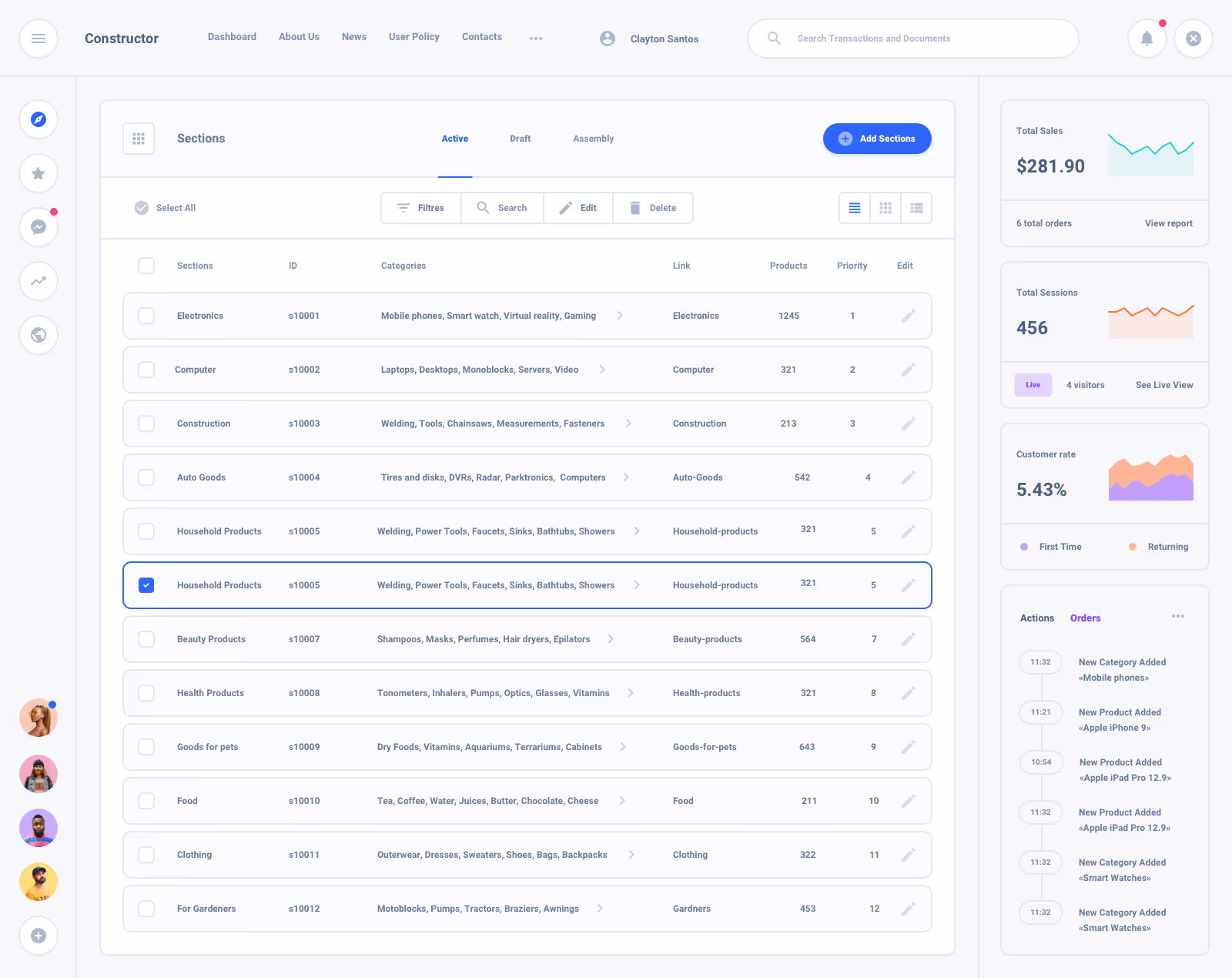This screenshot has width=1232, height=978.
Task: Check the Construction row checkbox
Action: pos(146,424)
